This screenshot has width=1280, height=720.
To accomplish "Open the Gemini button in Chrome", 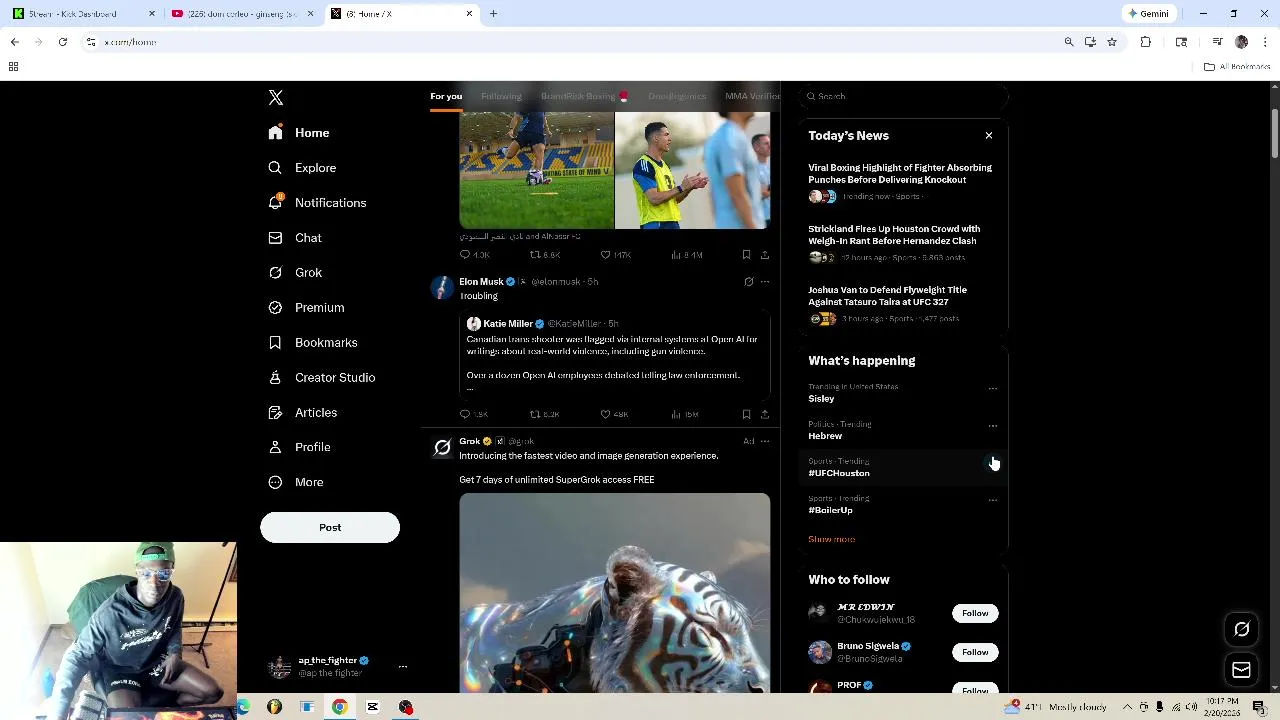I will coord(1148,14).
